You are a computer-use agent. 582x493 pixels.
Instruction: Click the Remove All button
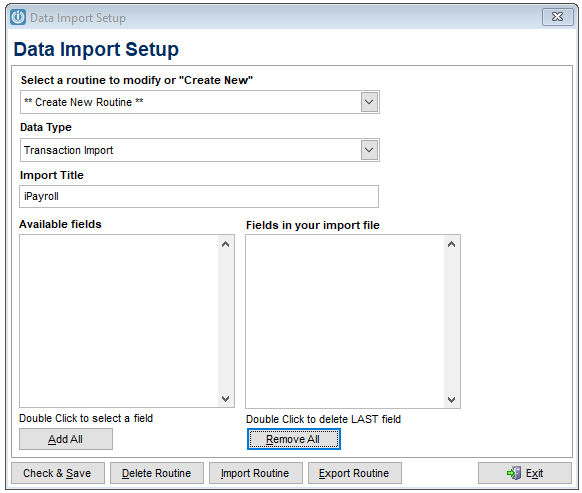click(x=294, y=439)
